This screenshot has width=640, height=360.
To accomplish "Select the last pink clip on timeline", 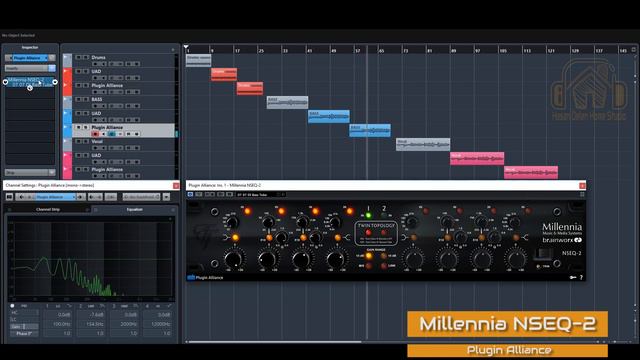I will (531, 172).
